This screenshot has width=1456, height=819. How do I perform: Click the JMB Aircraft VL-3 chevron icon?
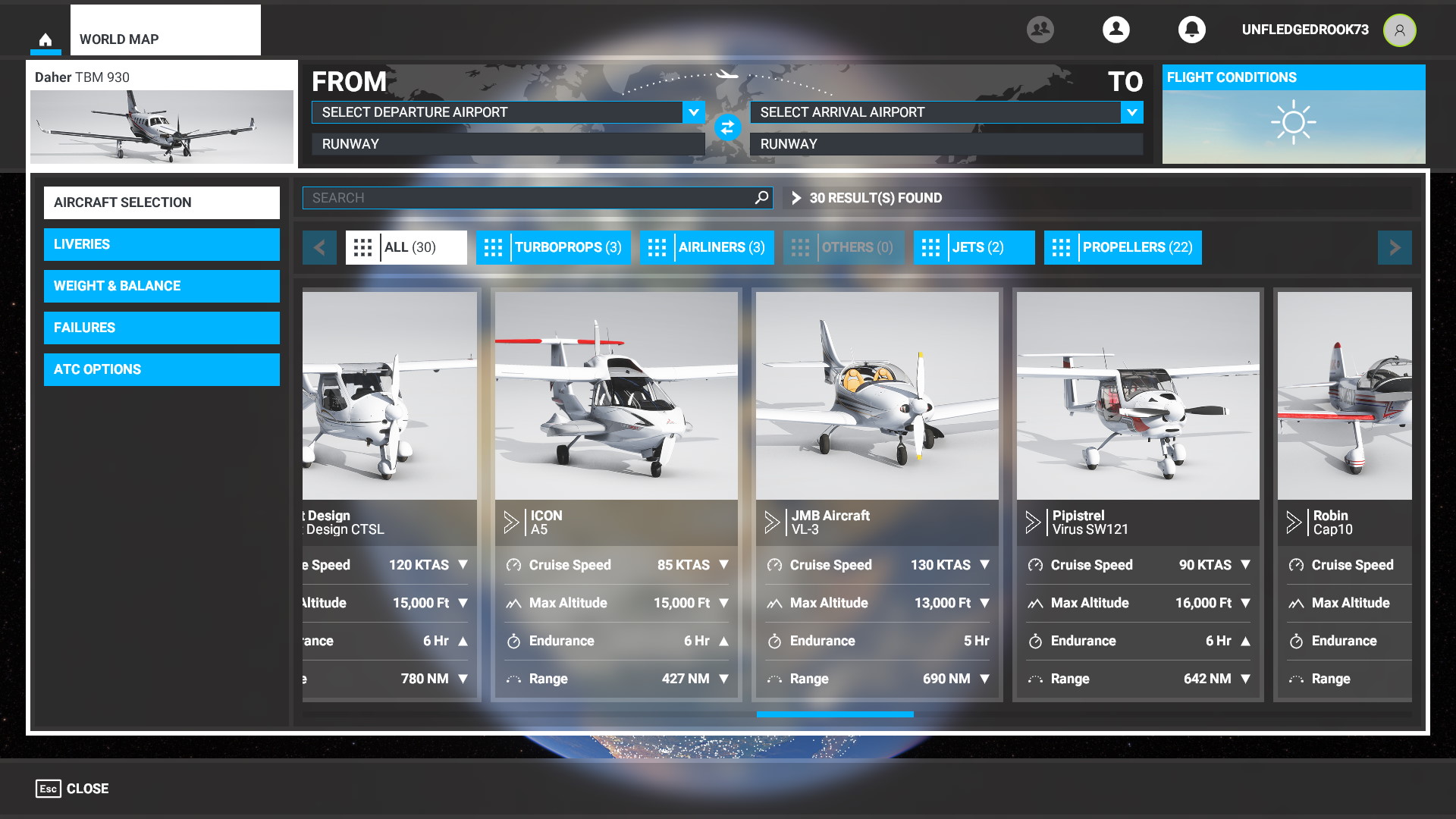coord(772,522)
